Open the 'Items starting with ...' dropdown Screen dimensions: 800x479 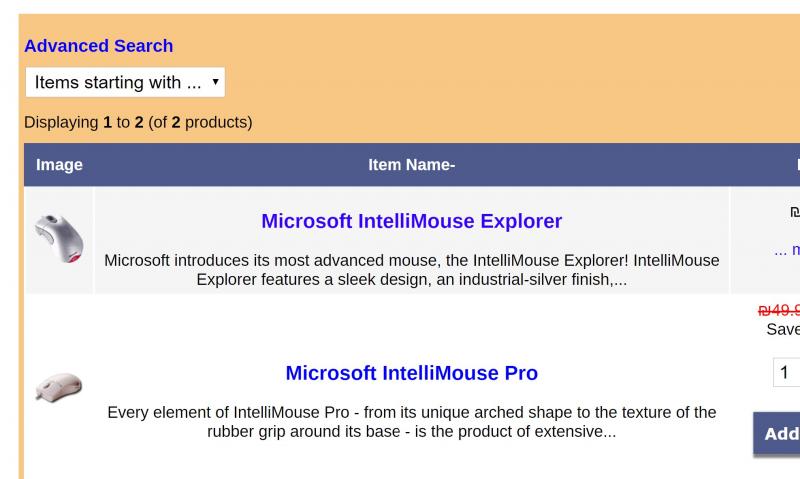125,82
